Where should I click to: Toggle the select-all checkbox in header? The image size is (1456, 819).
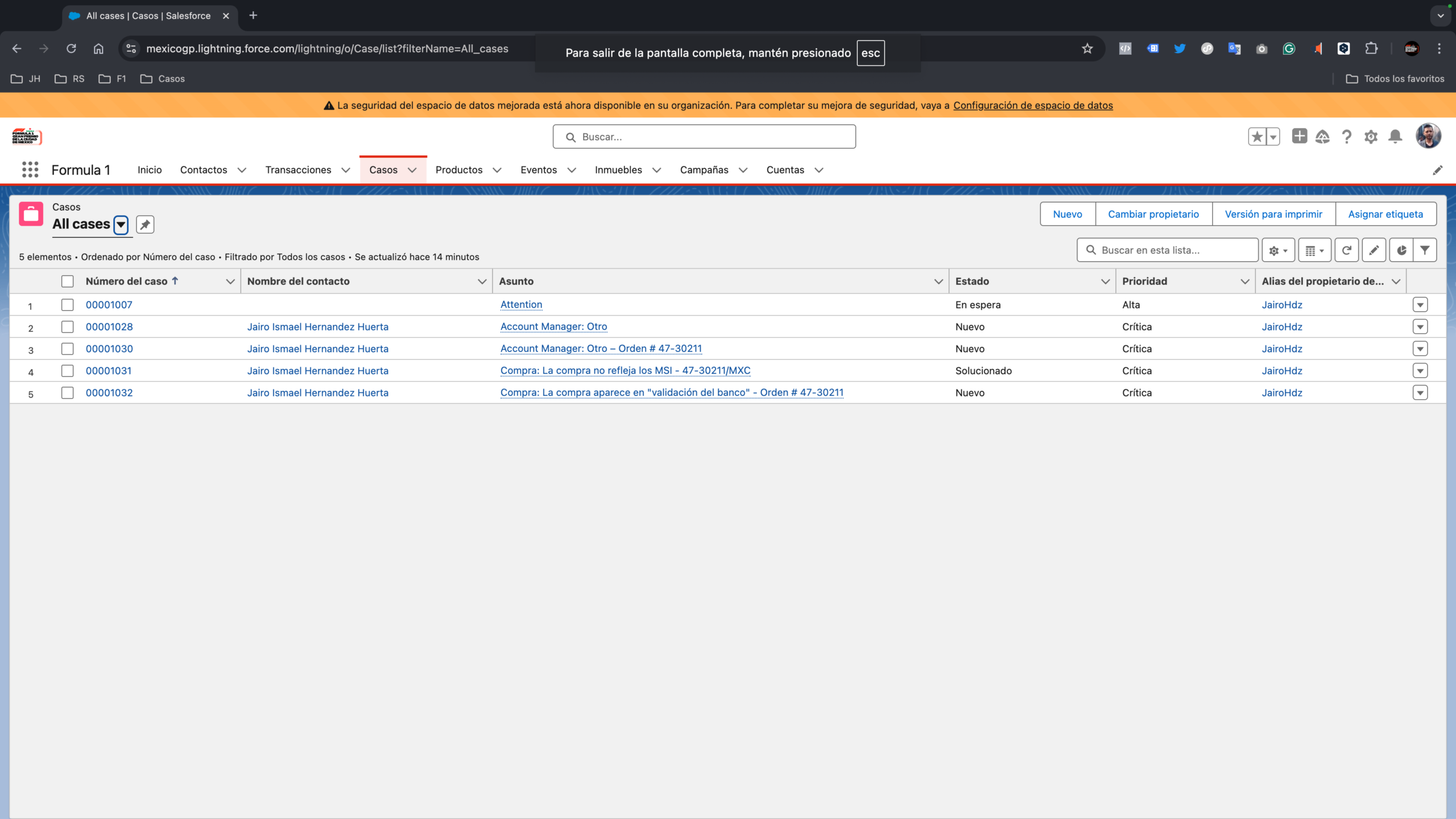[x=68, y=282]
